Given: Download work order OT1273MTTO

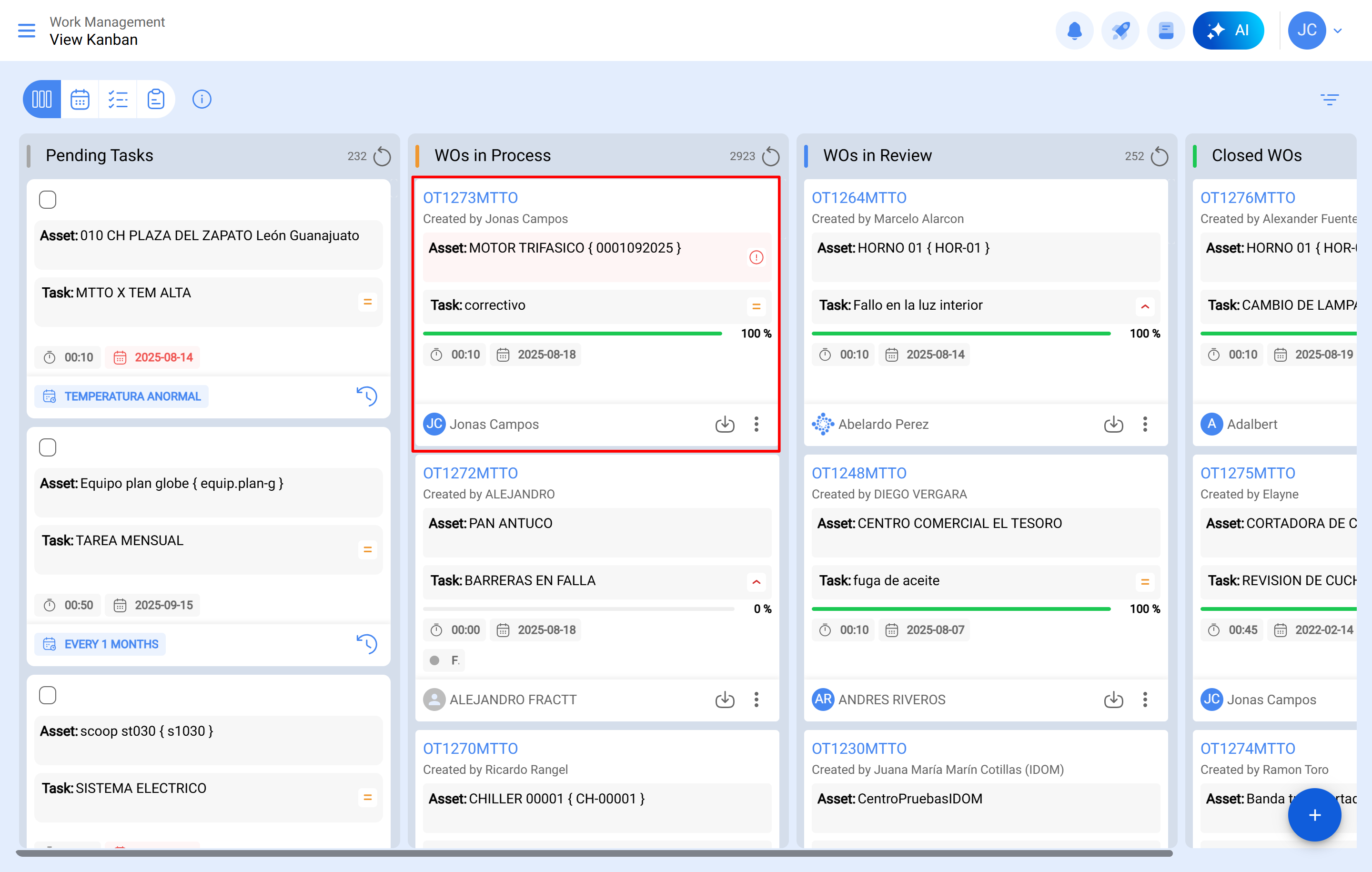Looking at the screenshot, I should 724,424.
